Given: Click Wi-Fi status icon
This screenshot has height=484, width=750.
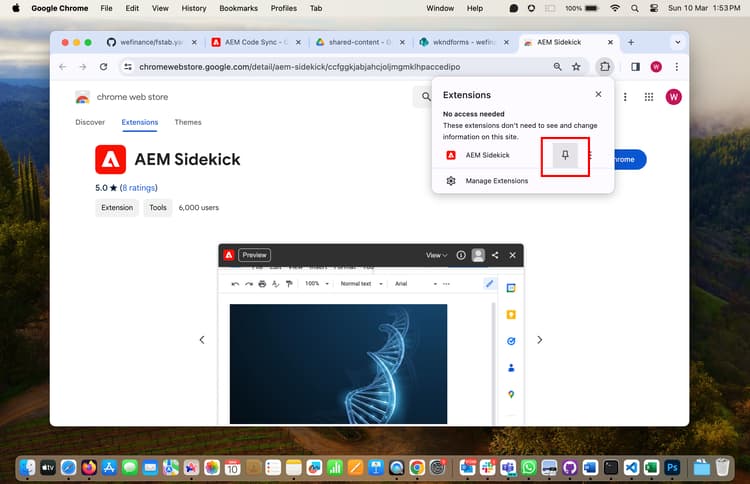Looking at the screenshot, I should click(615, 8).
